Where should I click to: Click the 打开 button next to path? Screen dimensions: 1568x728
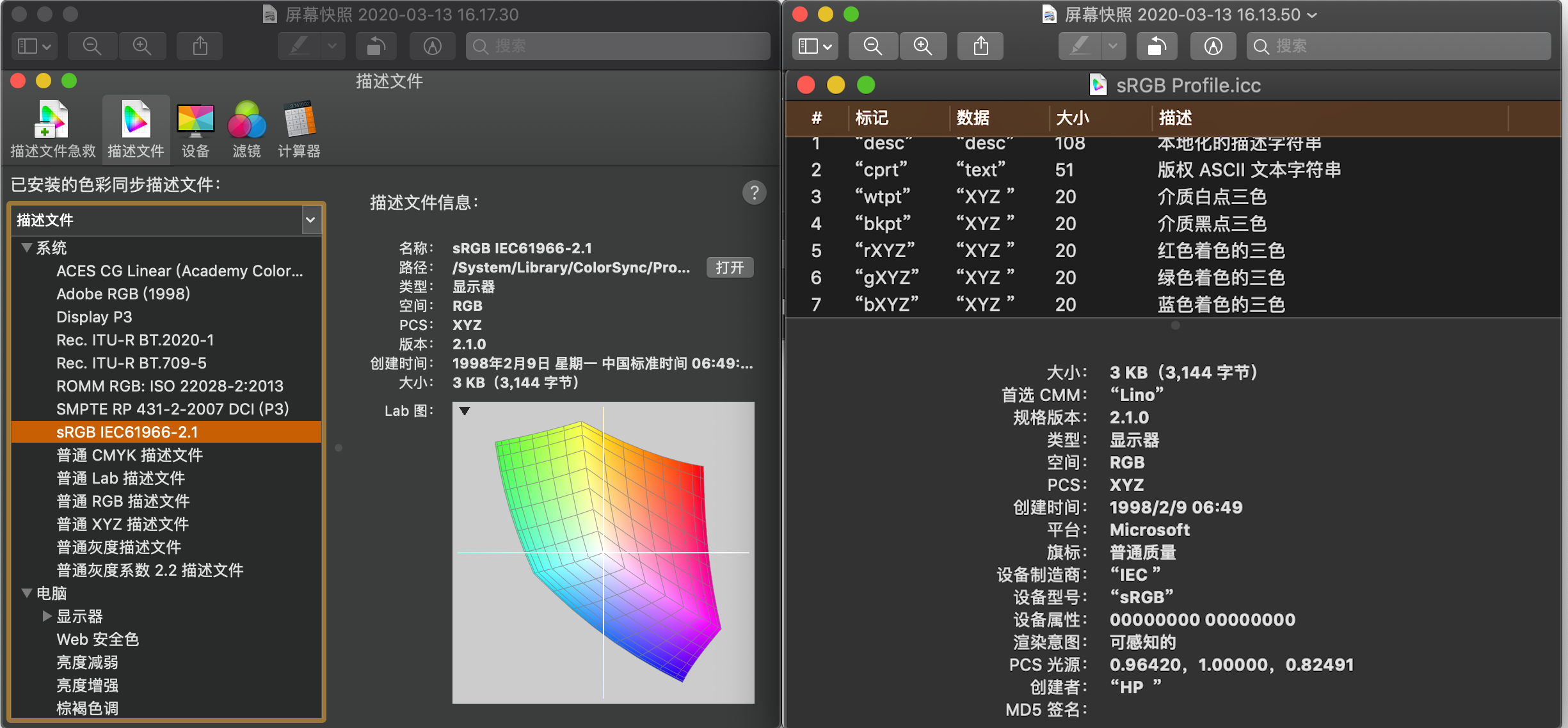pyautogui.click(x=730, y=267)
